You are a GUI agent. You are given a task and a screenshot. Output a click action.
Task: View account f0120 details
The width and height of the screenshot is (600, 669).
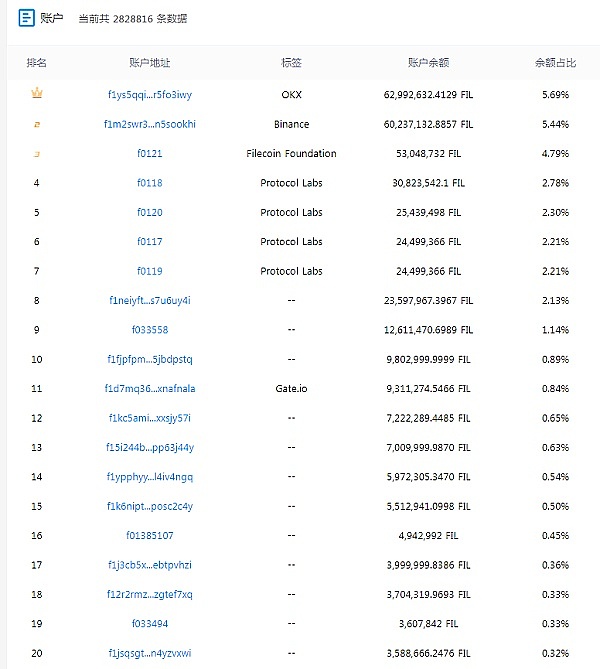click(x=150, y=213)
